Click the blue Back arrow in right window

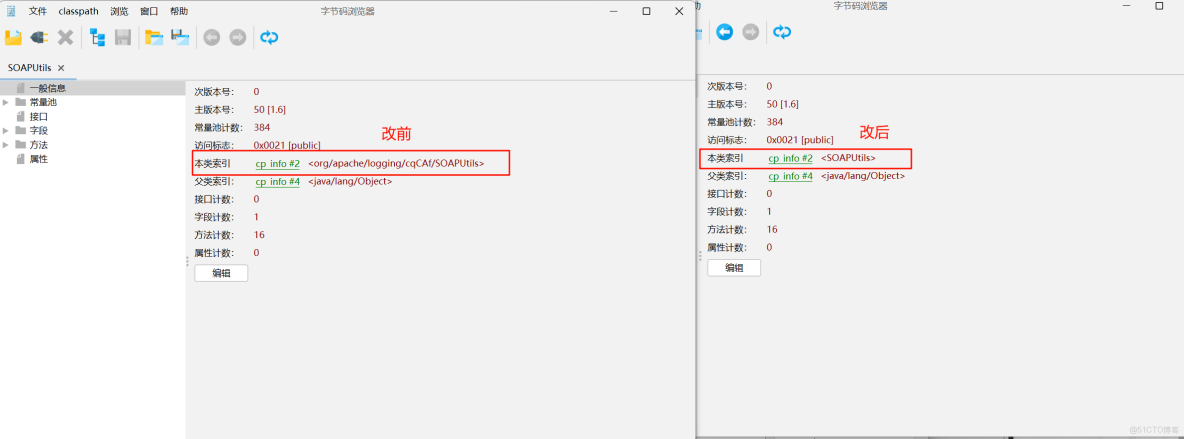click(x=725, y=32)
